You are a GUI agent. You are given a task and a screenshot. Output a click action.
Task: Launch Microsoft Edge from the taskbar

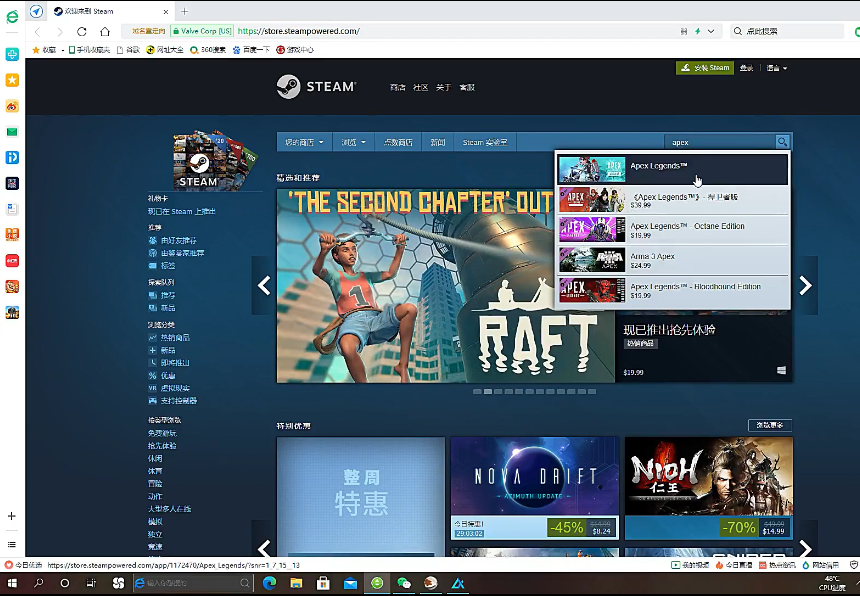click(x=269, y=583)
